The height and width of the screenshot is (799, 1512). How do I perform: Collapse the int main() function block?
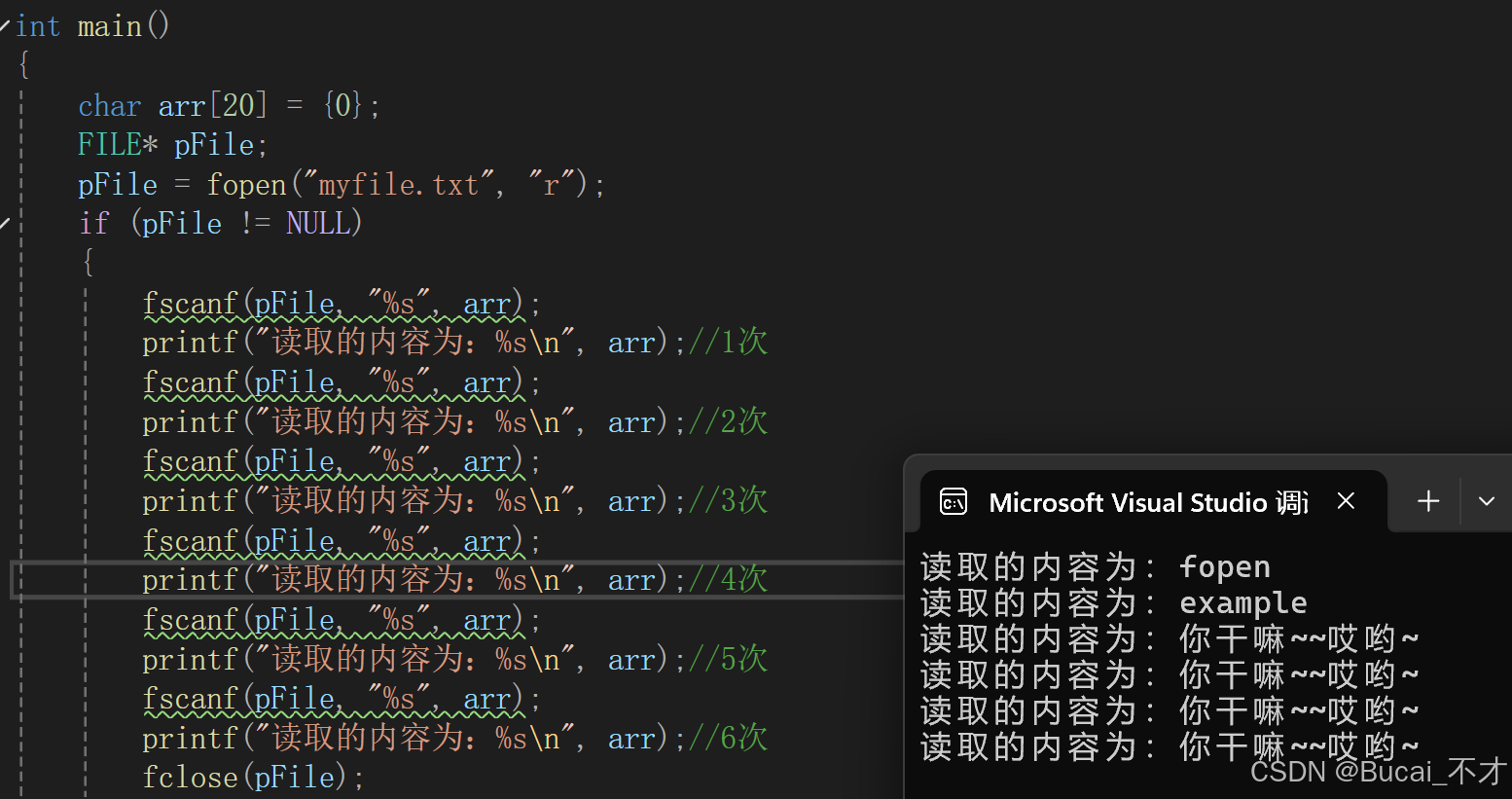[5, 27]
